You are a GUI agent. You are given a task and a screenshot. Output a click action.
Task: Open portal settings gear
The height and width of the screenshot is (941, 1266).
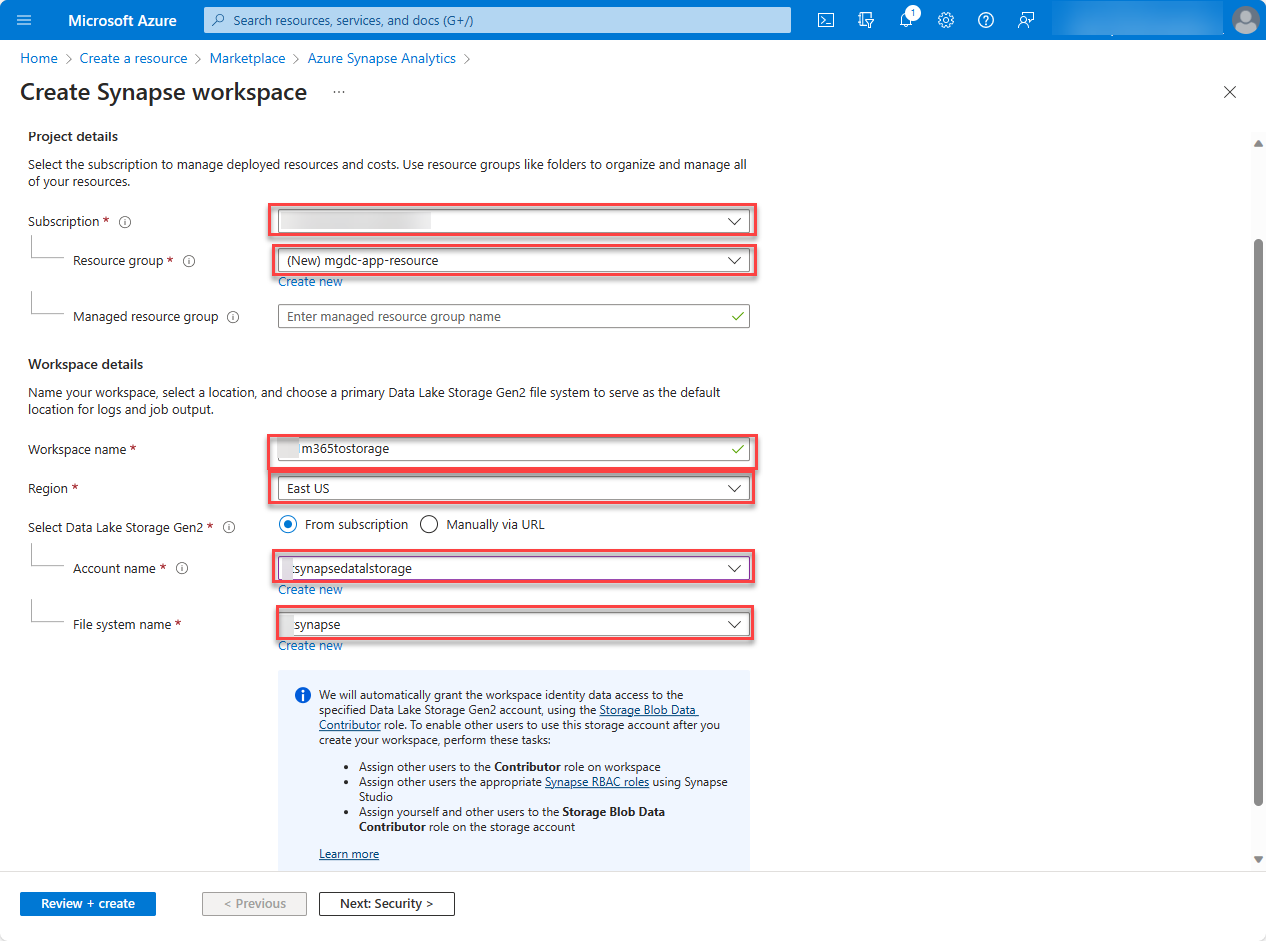tap(946, 20)
